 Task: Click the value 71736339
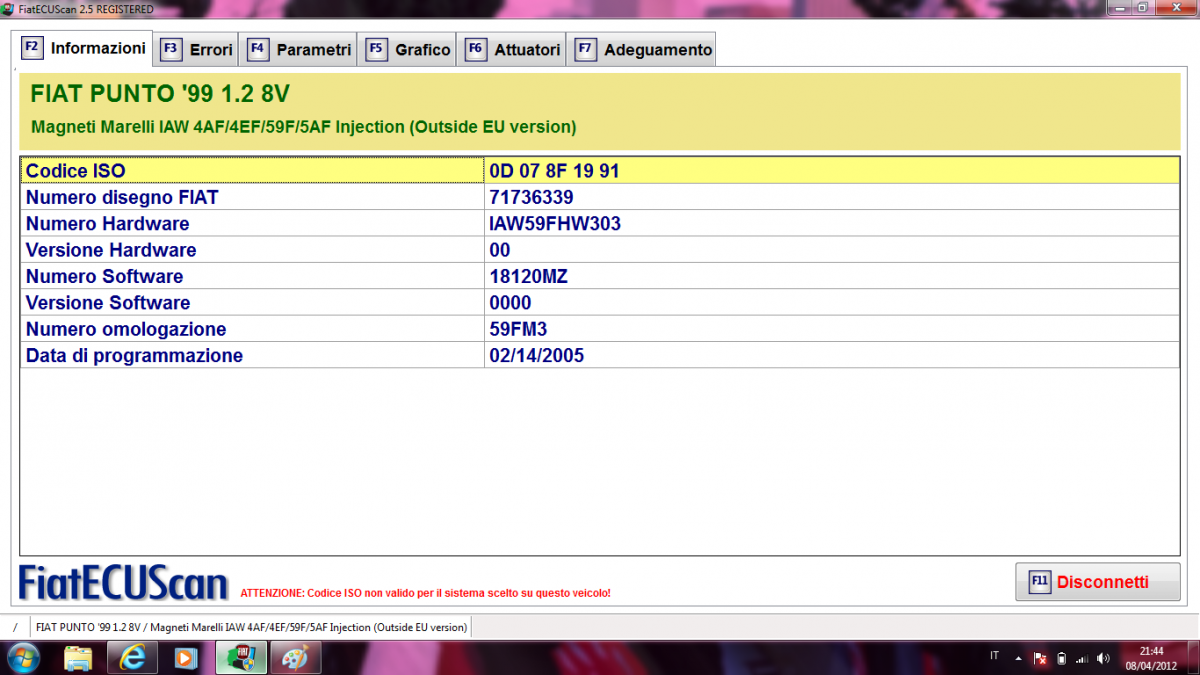[x=531, y=197]
